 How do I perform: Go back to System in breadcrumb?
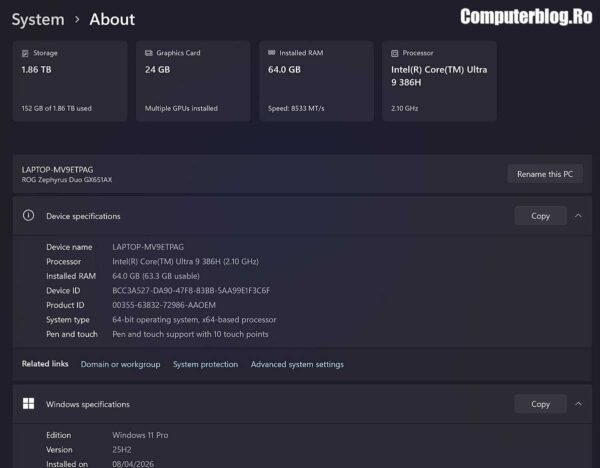(x=38, y=20)
